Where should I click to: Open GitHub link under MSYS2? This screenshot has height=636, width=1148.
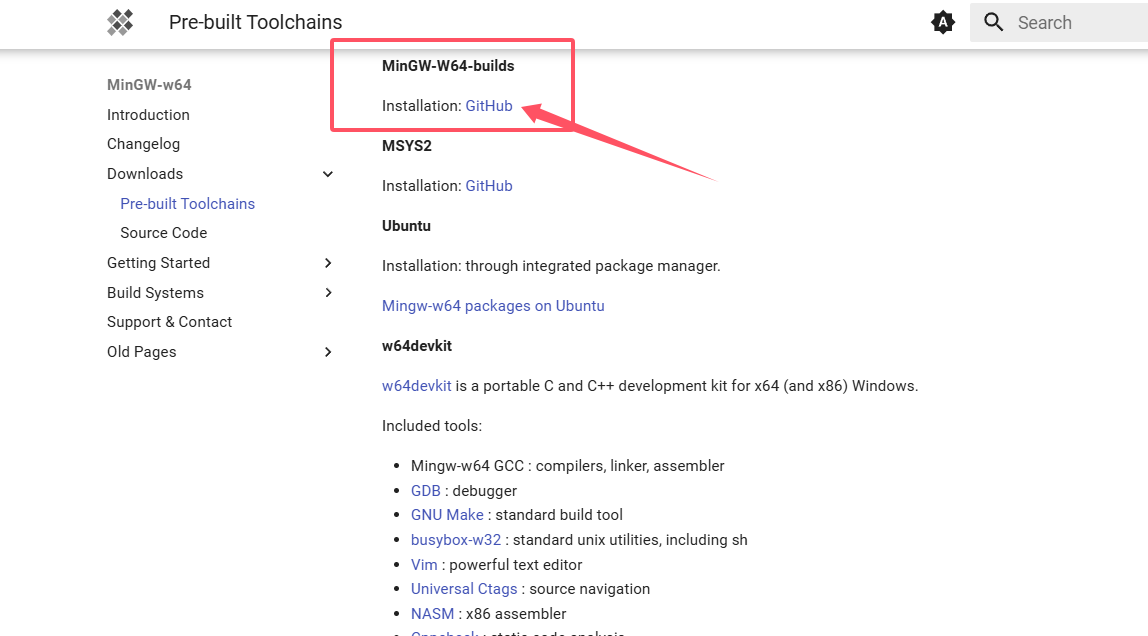point(489,186)
